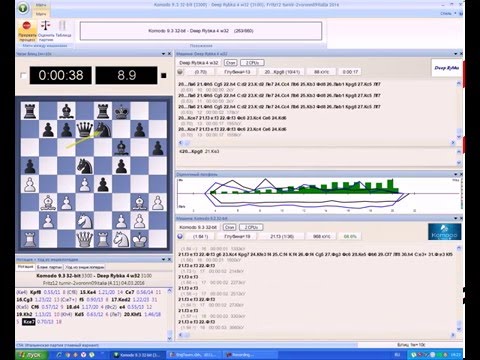Click scroll-left arrow in Komodo analysis panel
The height and width of the screenshot is (360, 480).
tap(181, 335)
